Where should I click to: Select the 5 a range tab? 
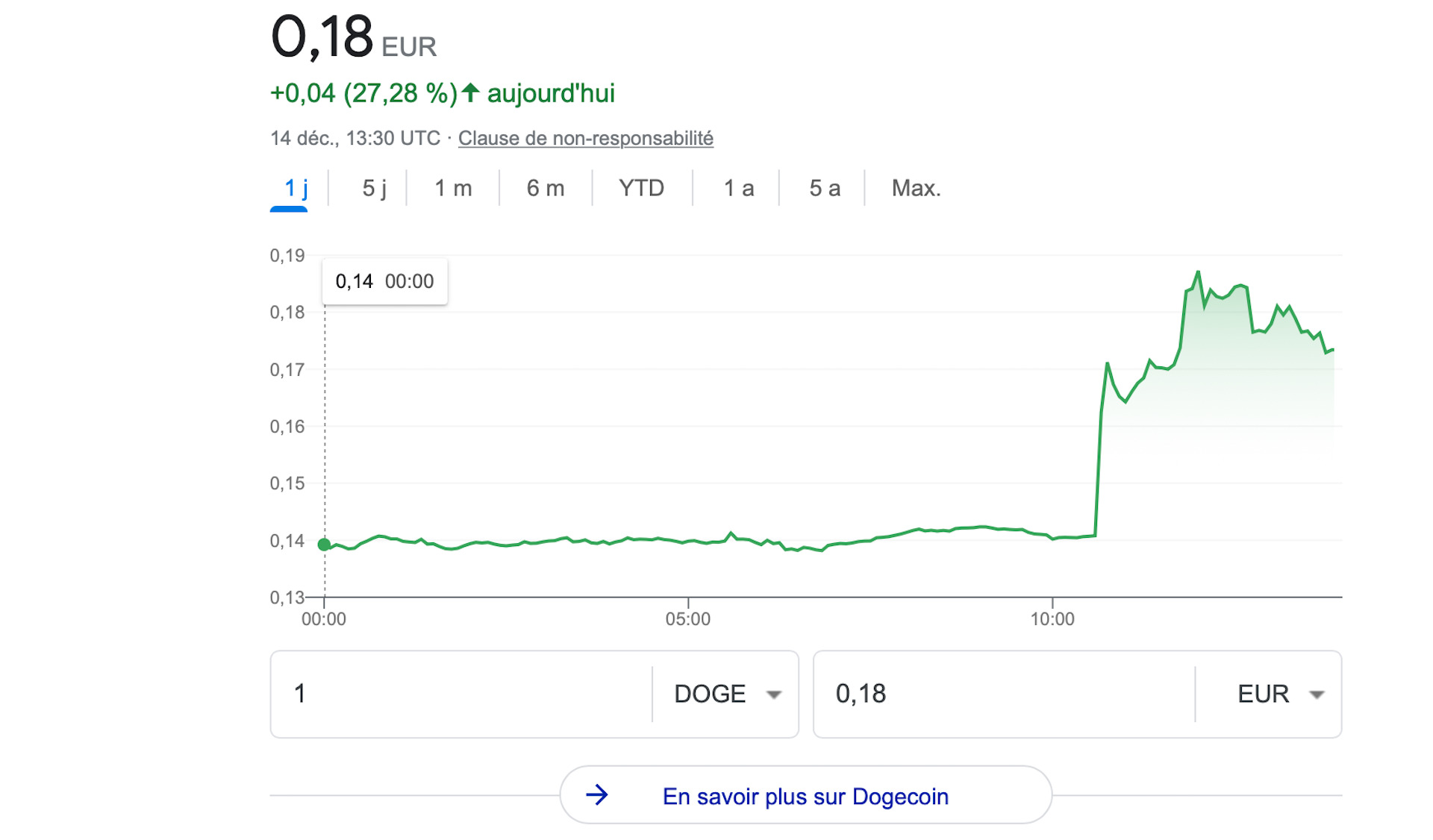[825, 188]
